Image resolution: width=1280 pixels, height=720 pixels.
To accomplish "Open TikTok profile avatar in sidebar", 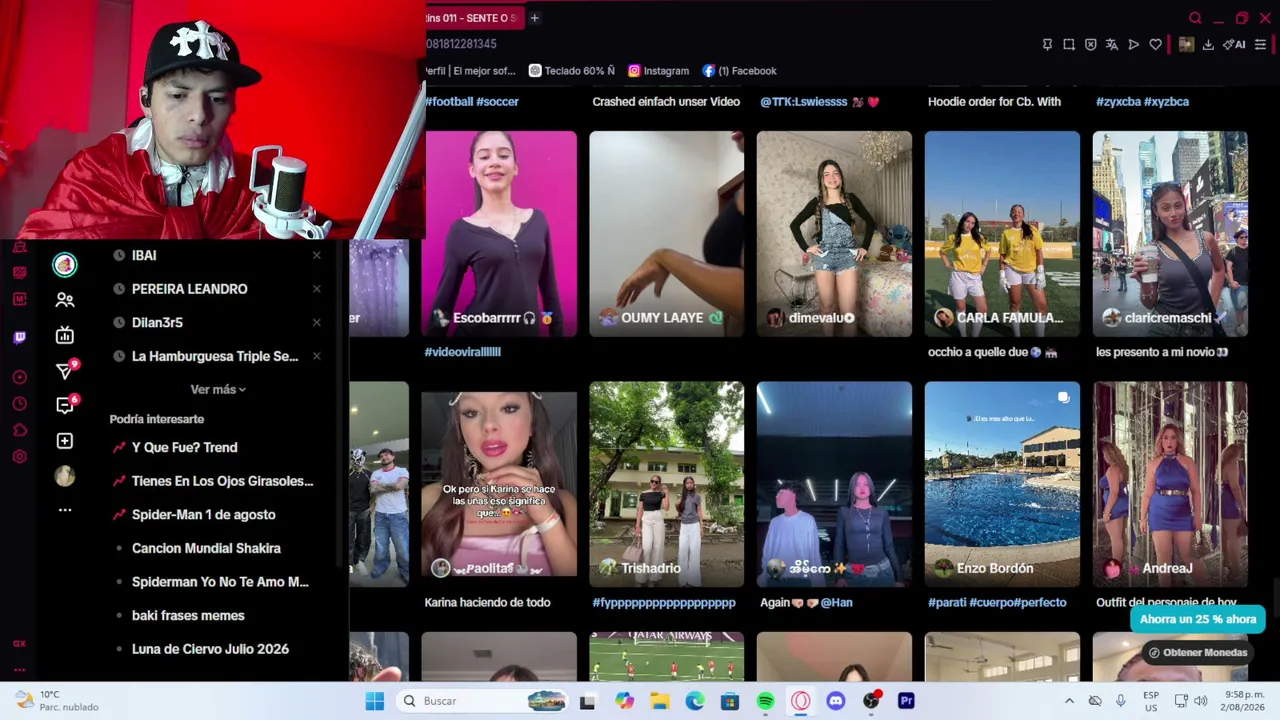I will (x=65, y=476).
